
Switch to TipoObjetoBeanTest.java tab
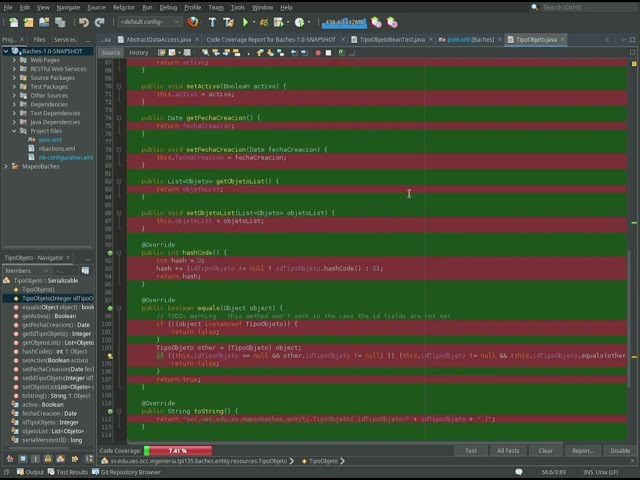click(x=392, y=39)
